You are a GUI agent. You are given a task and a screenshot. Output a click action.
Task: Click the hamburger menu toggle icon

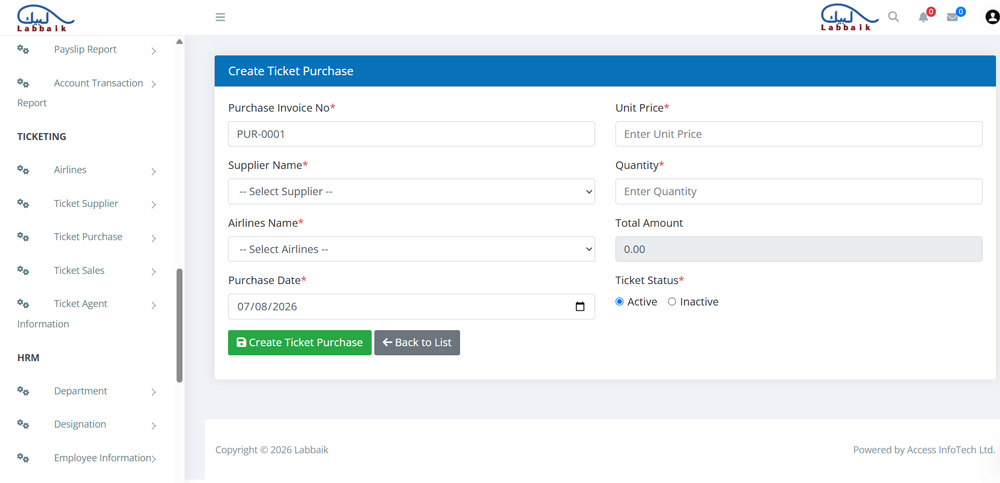pos(220,17)
